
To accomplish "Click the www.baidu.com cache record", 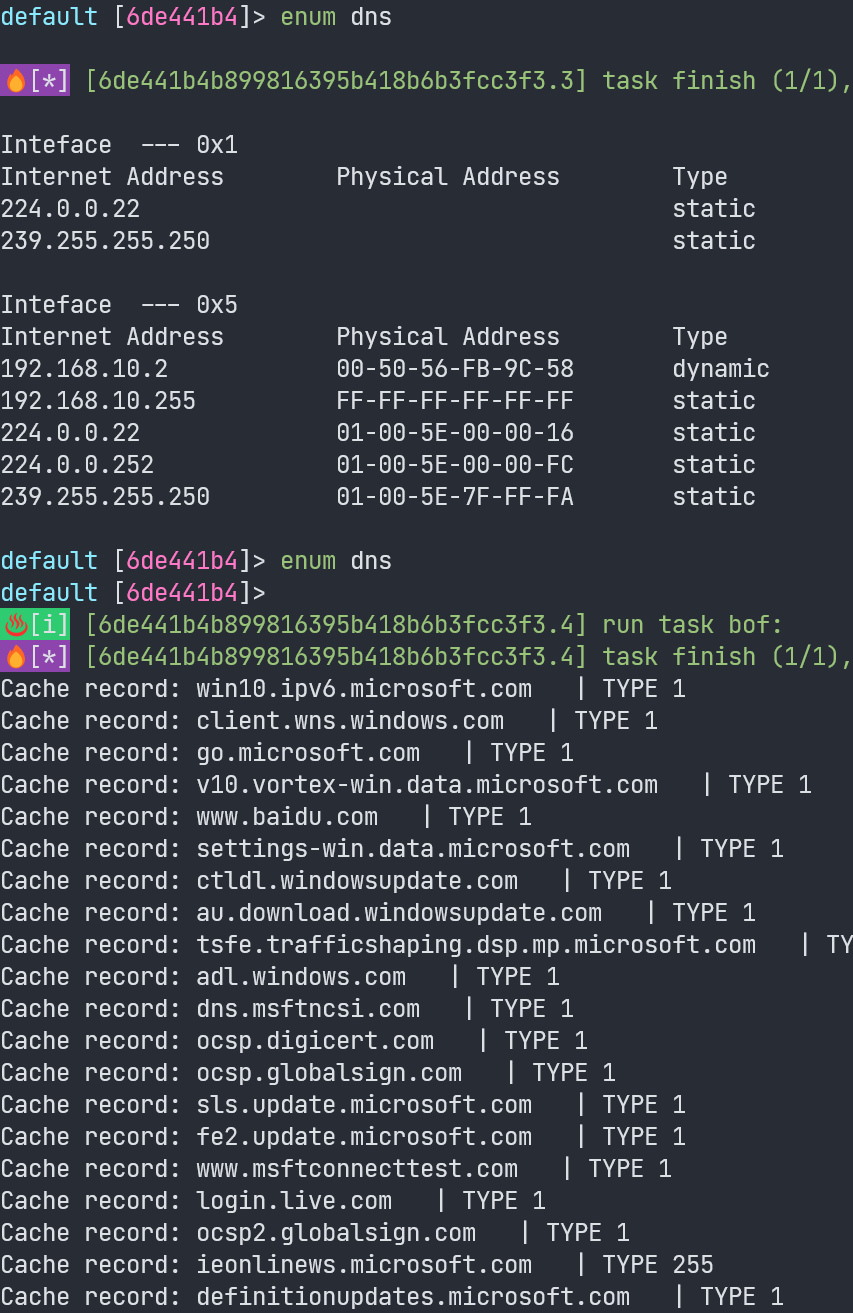I will point(287,817).
